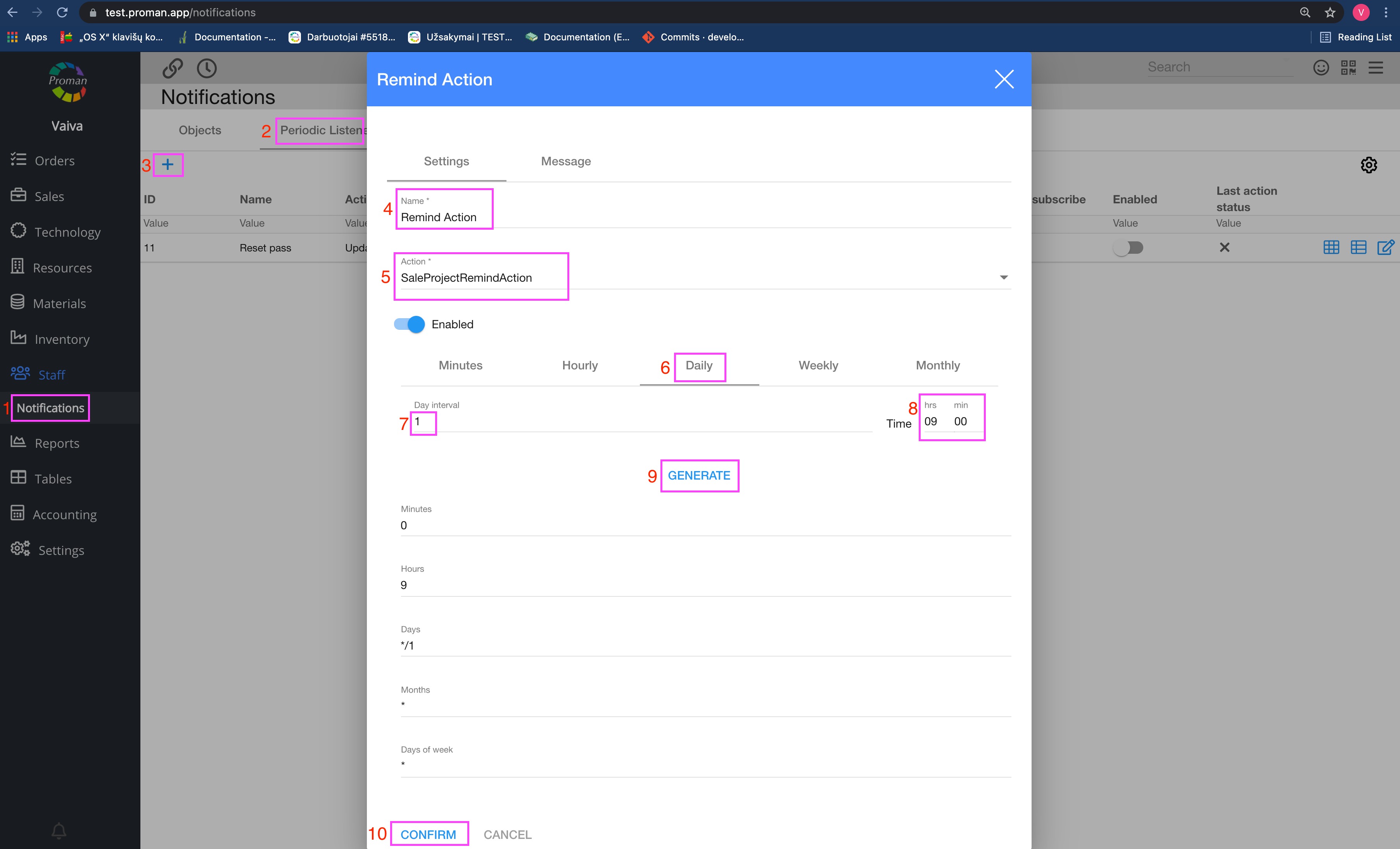Switch to the Message tab
This screenshot has width=1400, height=849.
coord(565,161)
